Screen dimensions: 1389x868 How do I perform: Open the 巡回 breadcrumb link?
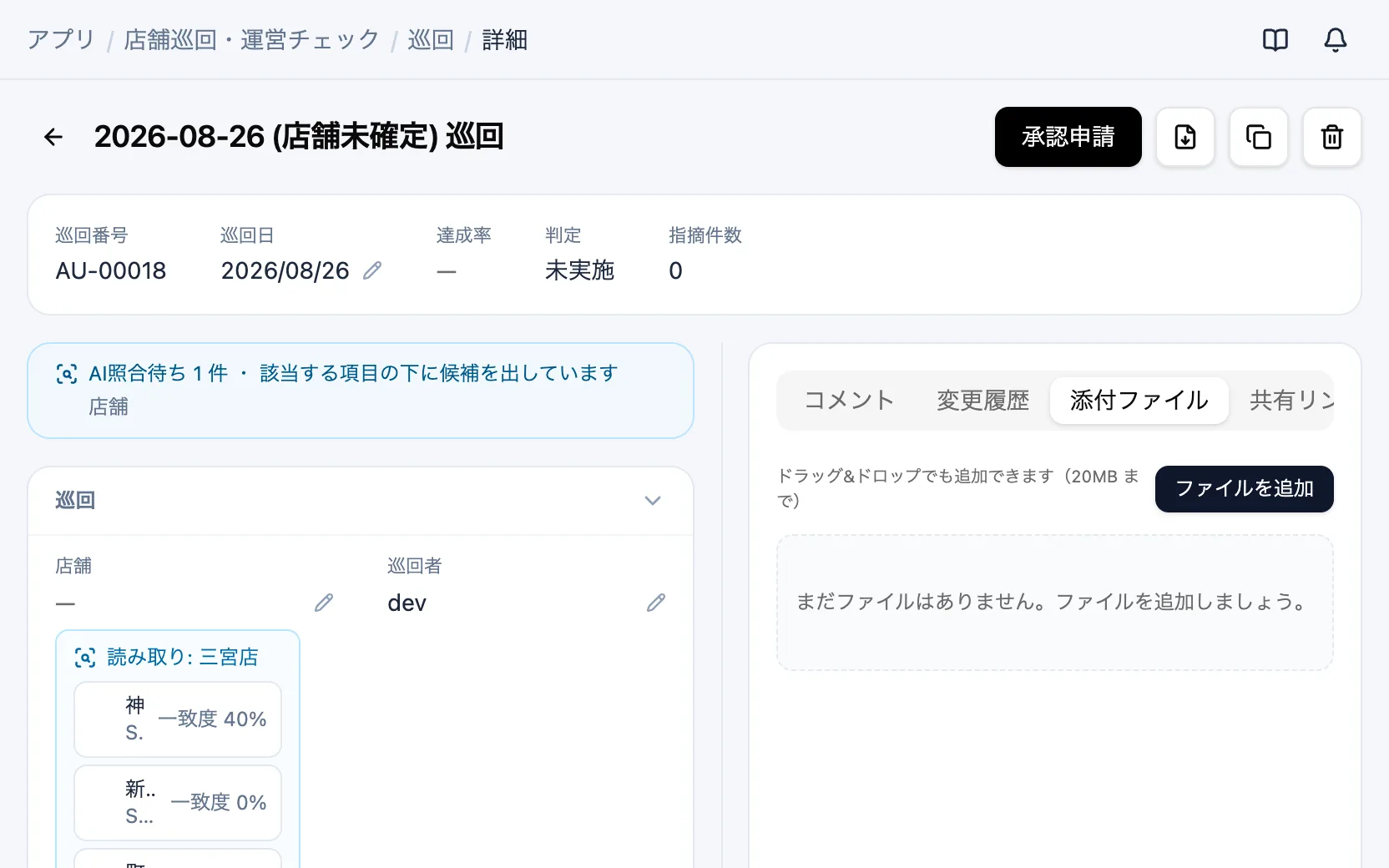click(x=431, y=40)
